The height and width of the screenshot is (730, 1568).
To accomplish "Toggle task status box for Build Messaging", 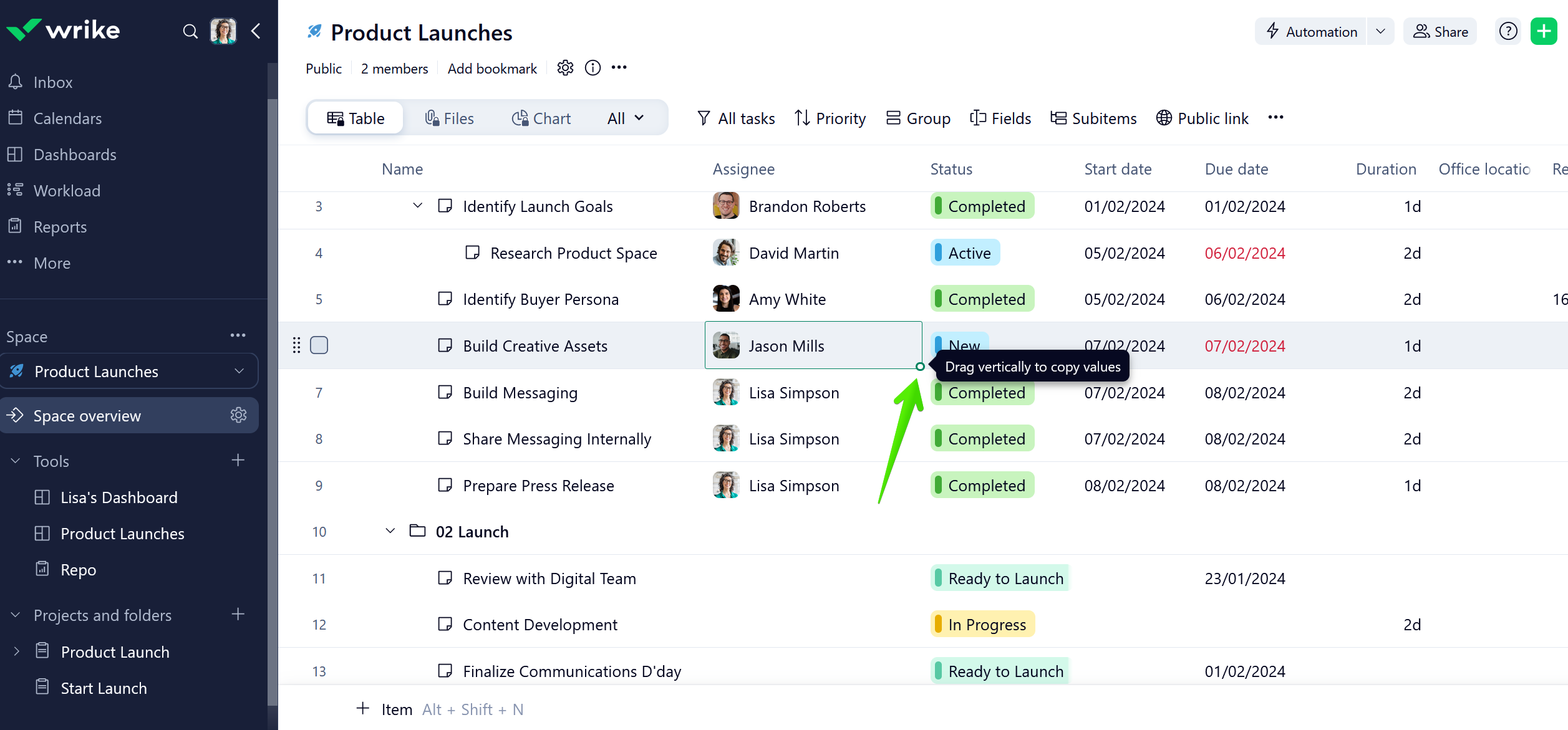I will coord(445,392).
